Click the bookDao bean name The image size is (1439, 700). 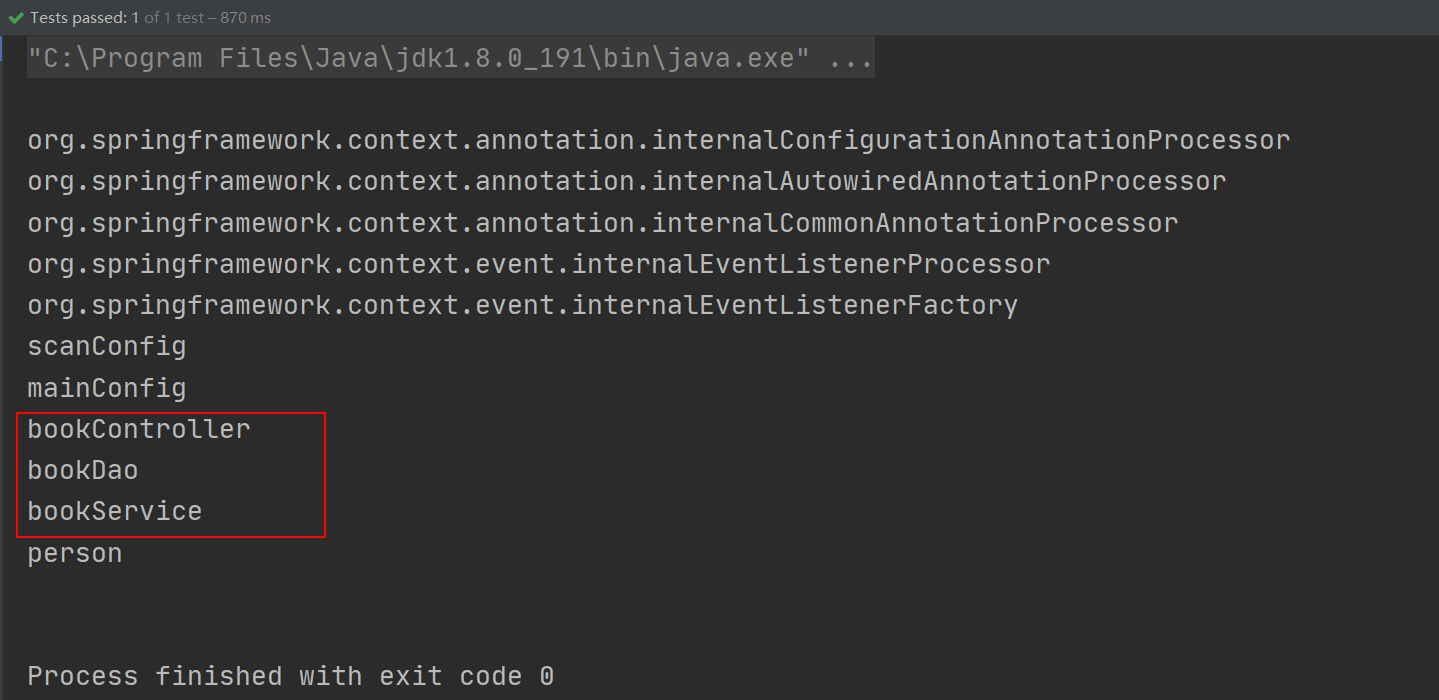tap(83, 470)
